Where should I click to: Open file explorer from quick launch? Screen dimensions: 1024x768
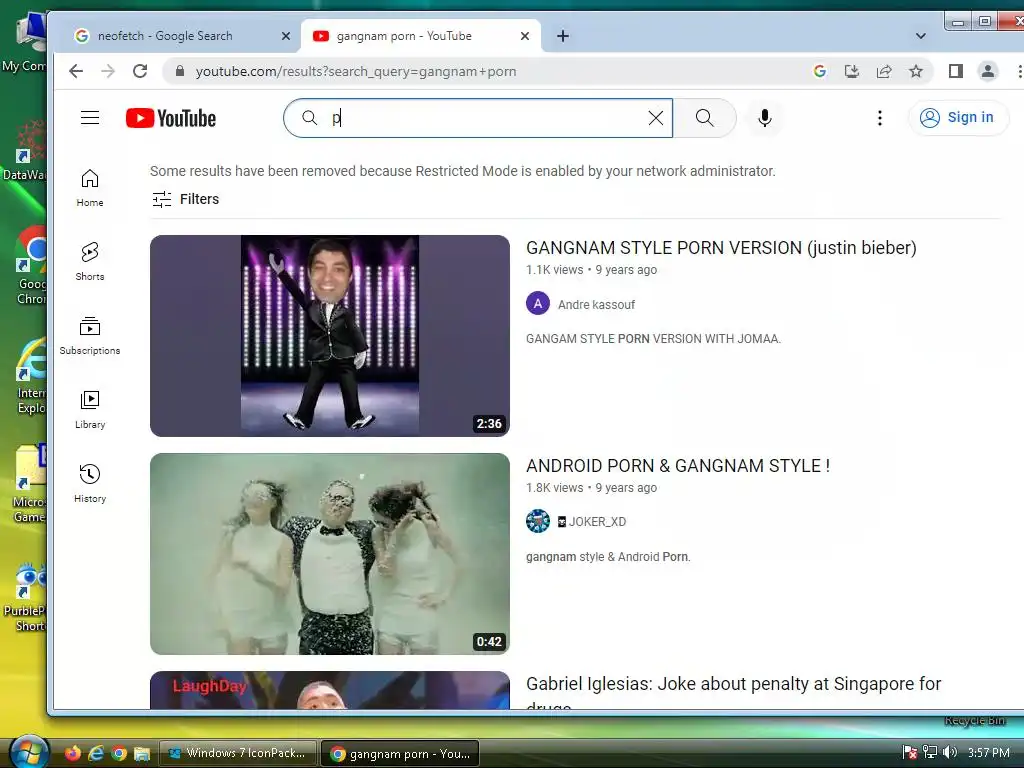(142, 754)
